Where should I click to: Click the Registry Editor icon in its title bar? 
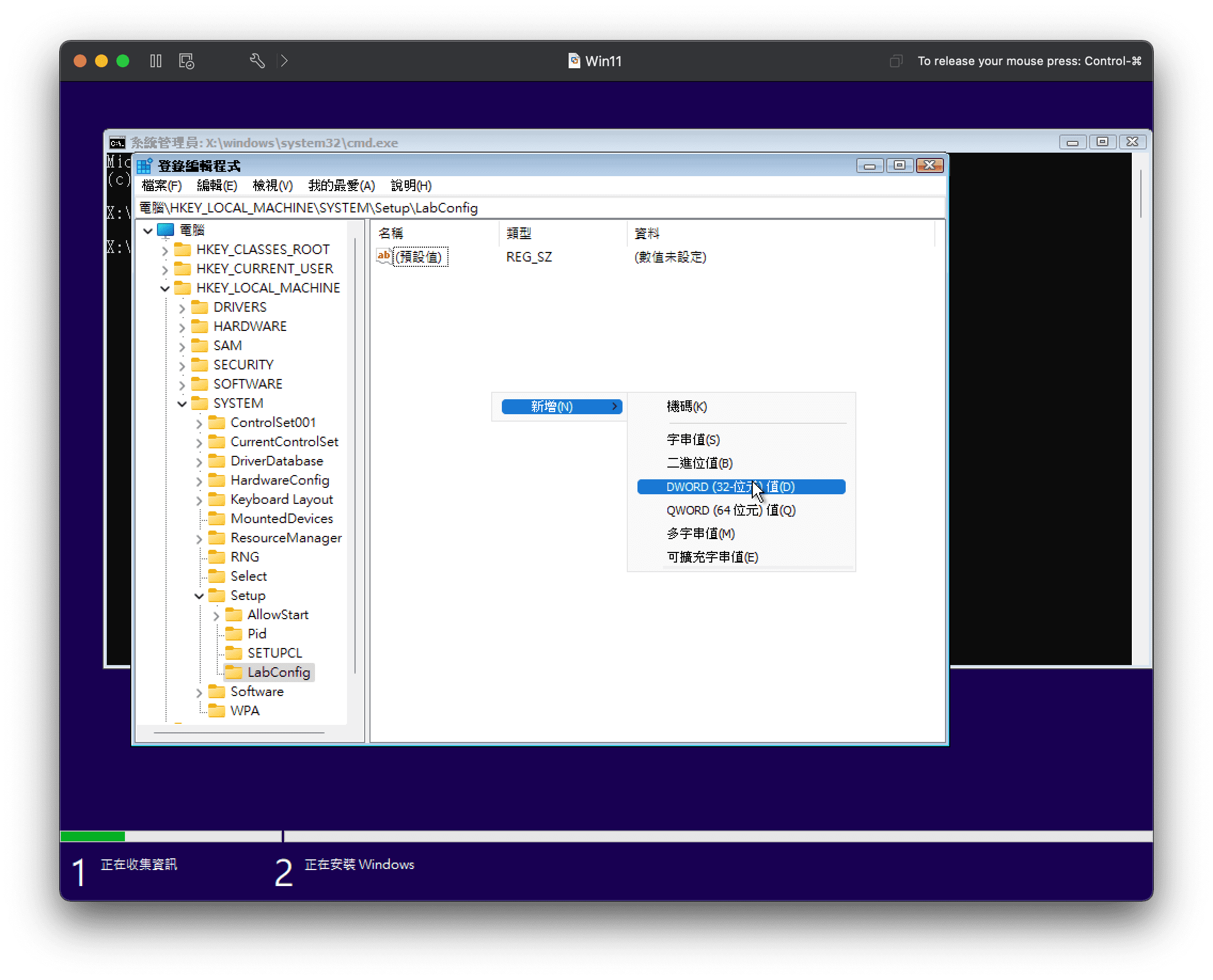click(x=145, y=165)
